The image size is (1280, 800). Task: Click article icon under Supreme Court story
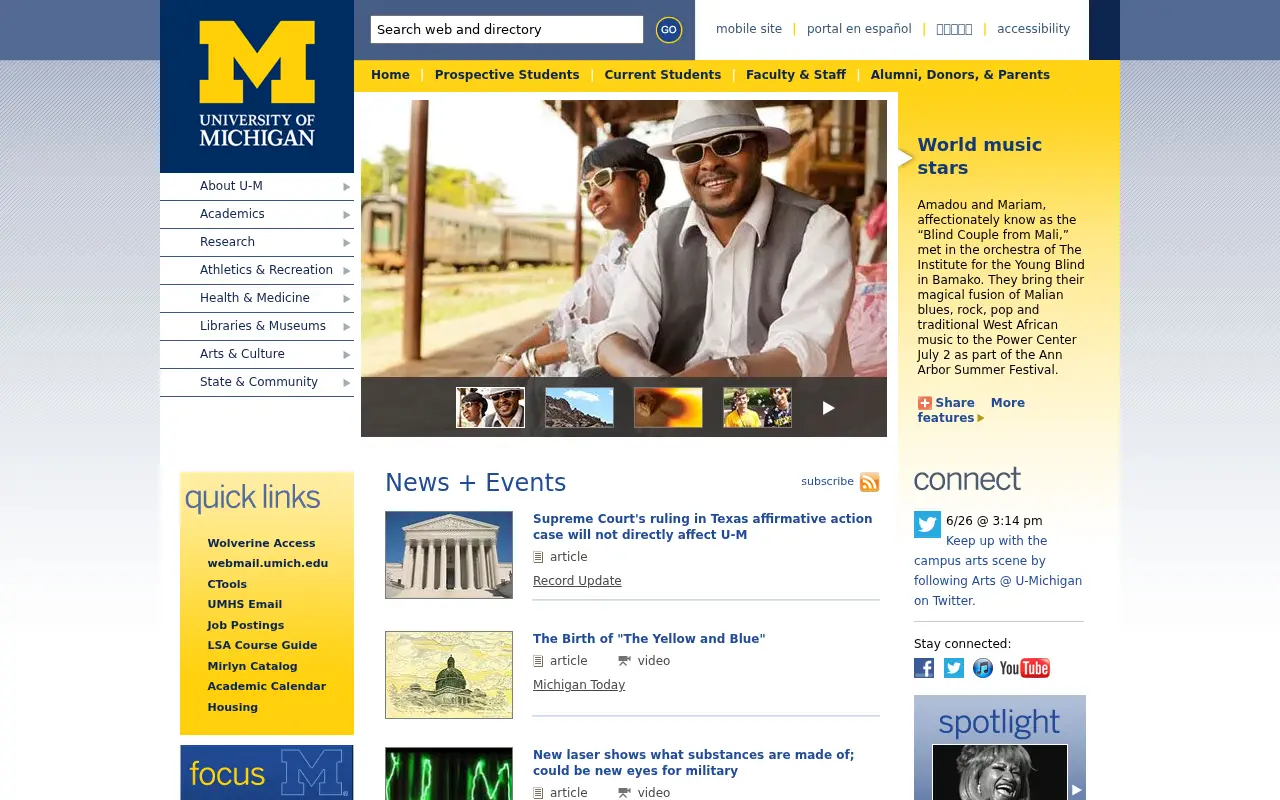tap(538, 557)
